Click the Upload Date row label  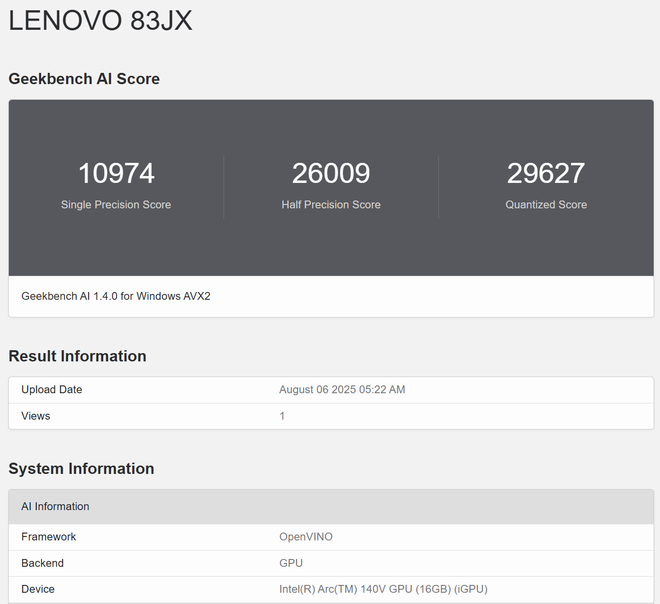[x=52, y=390]
